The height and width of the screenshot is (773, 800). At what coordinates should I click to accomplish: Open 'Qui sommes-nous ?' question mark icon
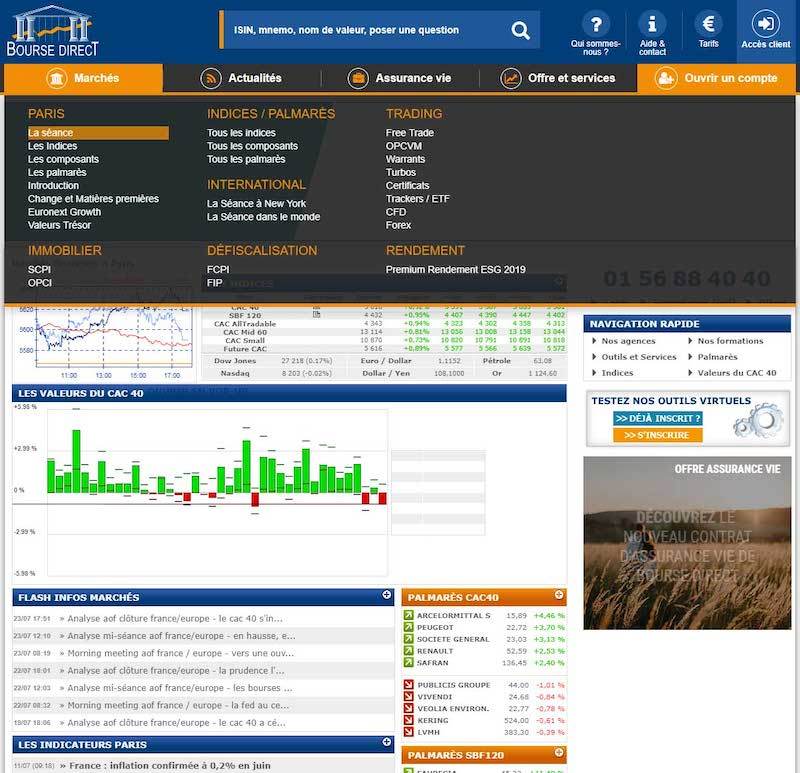595,23
